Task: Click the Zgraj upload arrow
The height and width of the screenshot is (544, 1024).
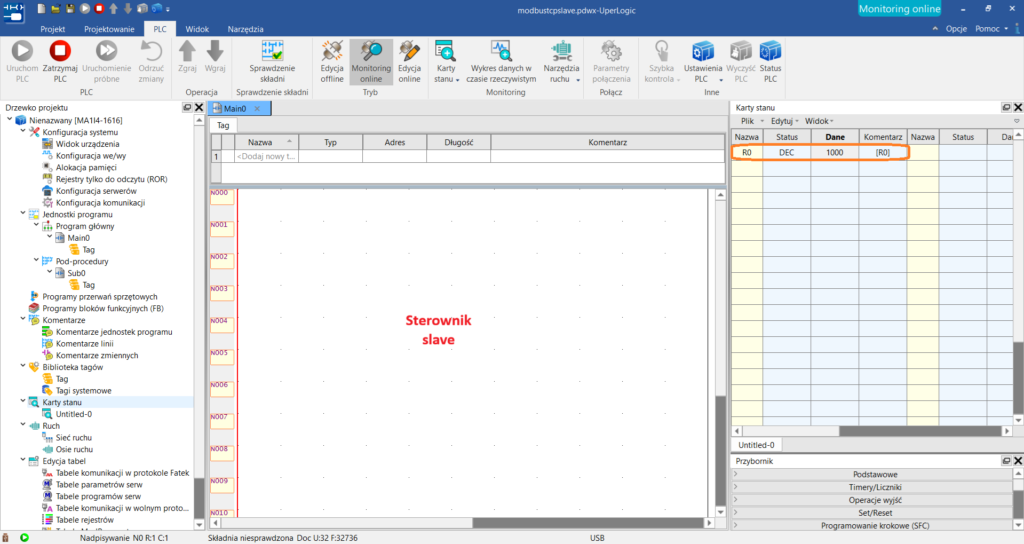Action: 187,52
